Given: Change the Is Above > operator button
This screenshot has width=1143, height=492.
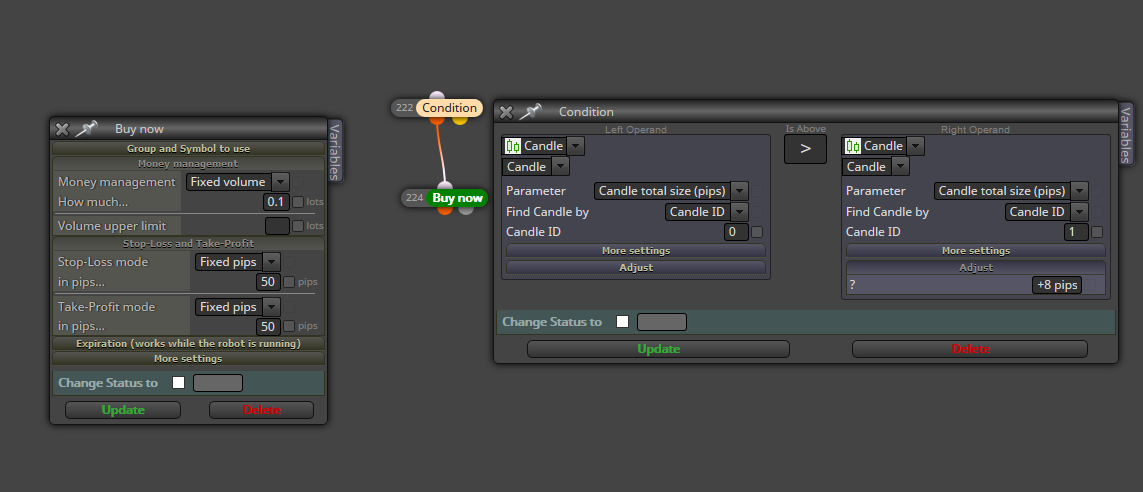Looking at the screenshot, I should pos(805,149).
